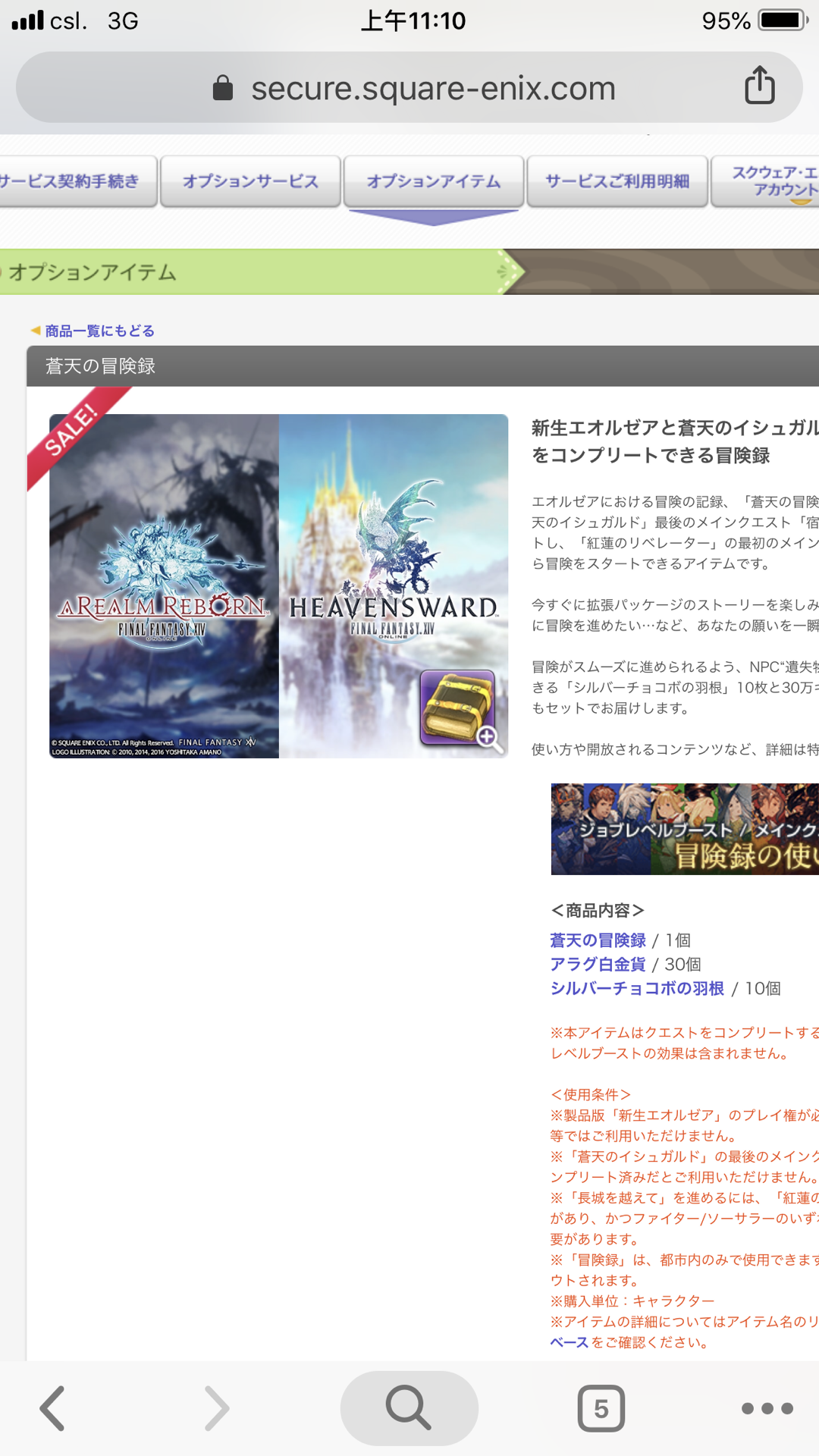Screen dimensions: 819x1456
Task: Tap the cellular signal bars
Action: click(28, 20)
